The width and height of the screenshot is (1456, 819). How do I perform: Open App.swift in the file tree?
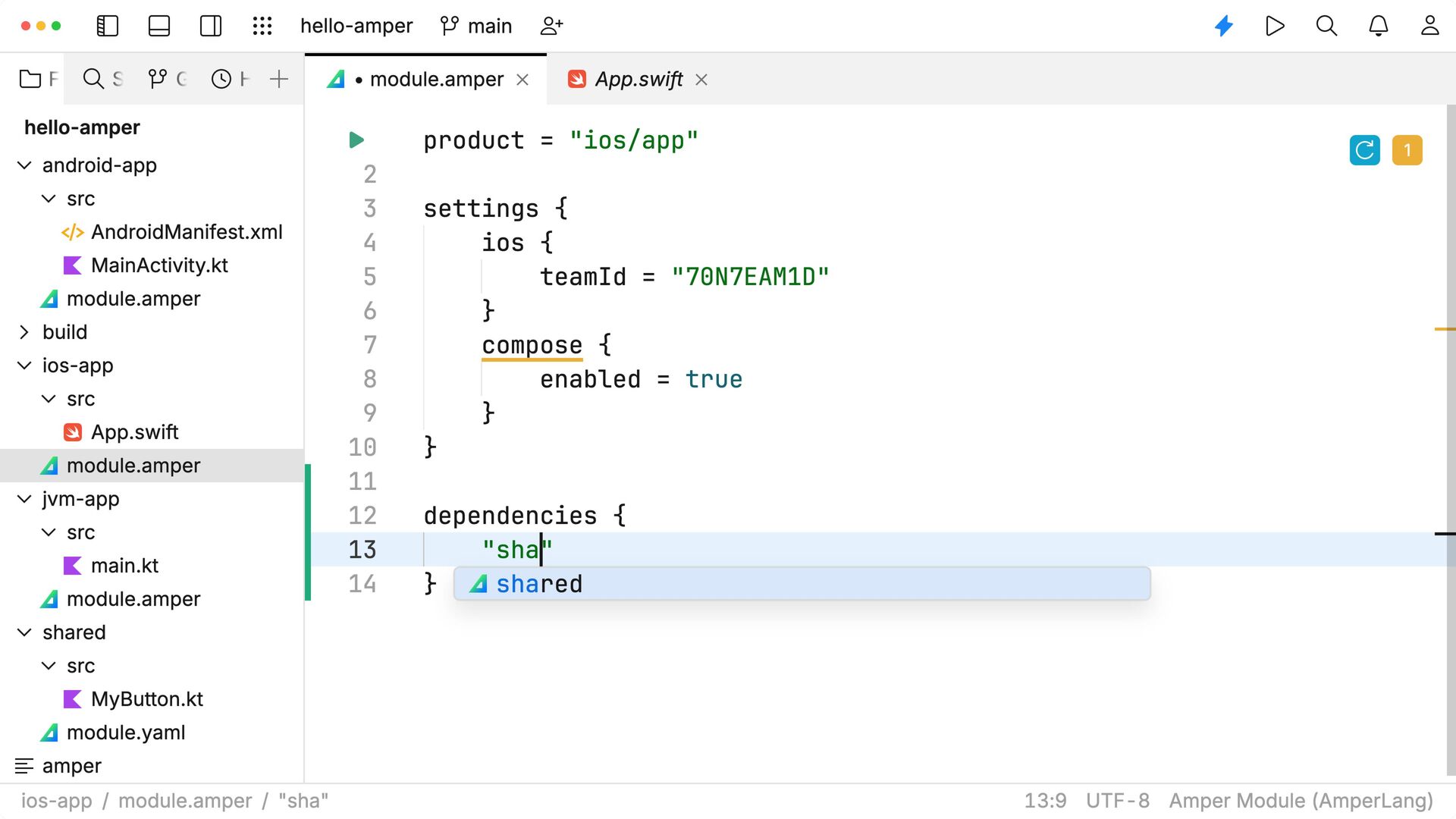pyautogui.click(x=135, y=432)
